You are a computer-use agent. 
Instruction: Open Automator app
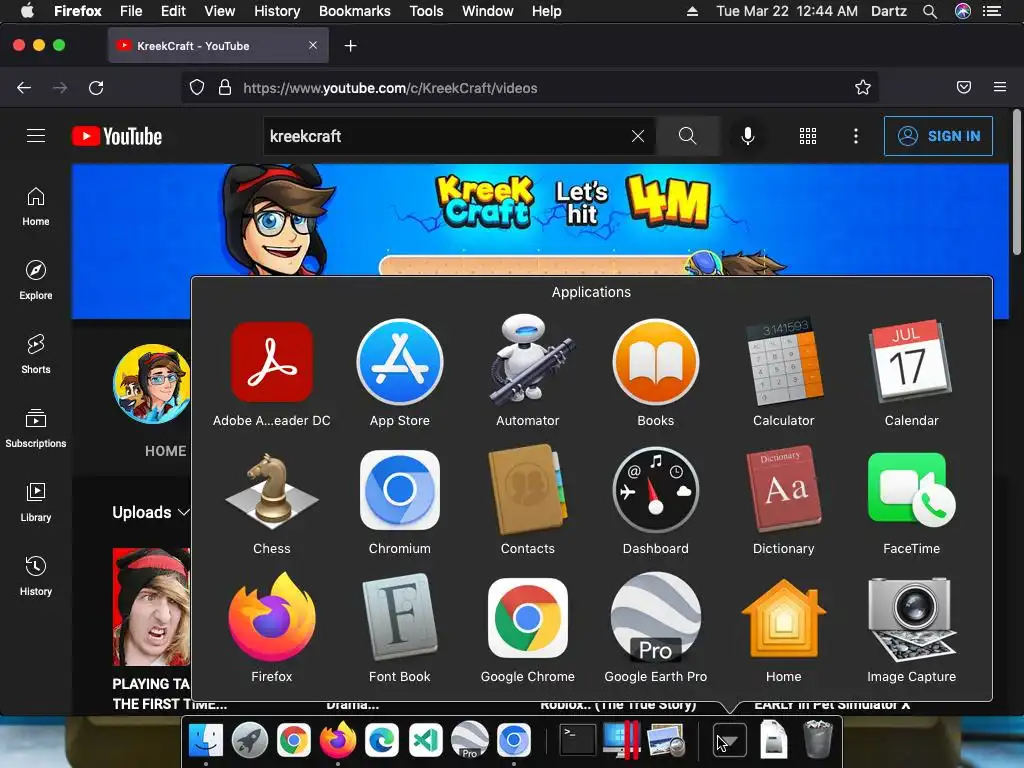(x=528, y=361)
